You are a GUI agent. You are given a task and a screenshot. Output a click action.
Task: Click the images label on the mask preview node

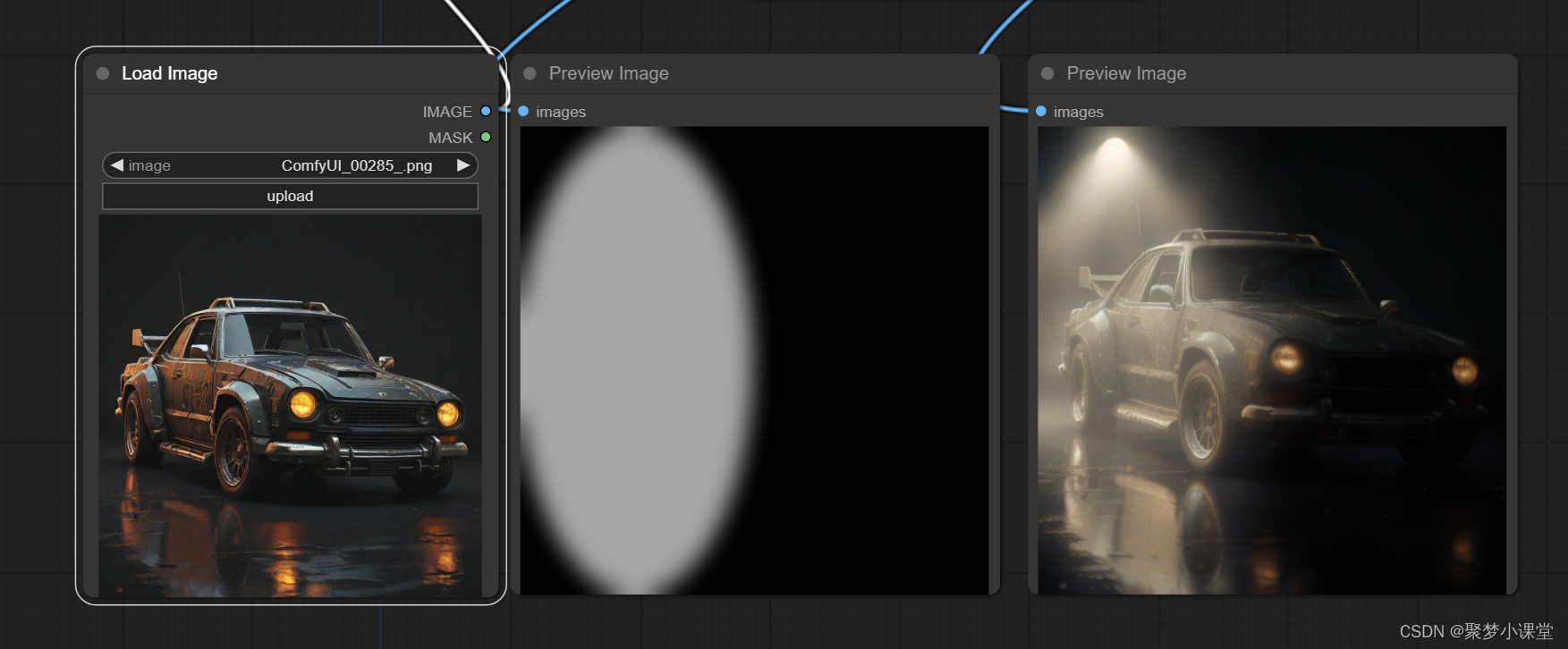561,112
